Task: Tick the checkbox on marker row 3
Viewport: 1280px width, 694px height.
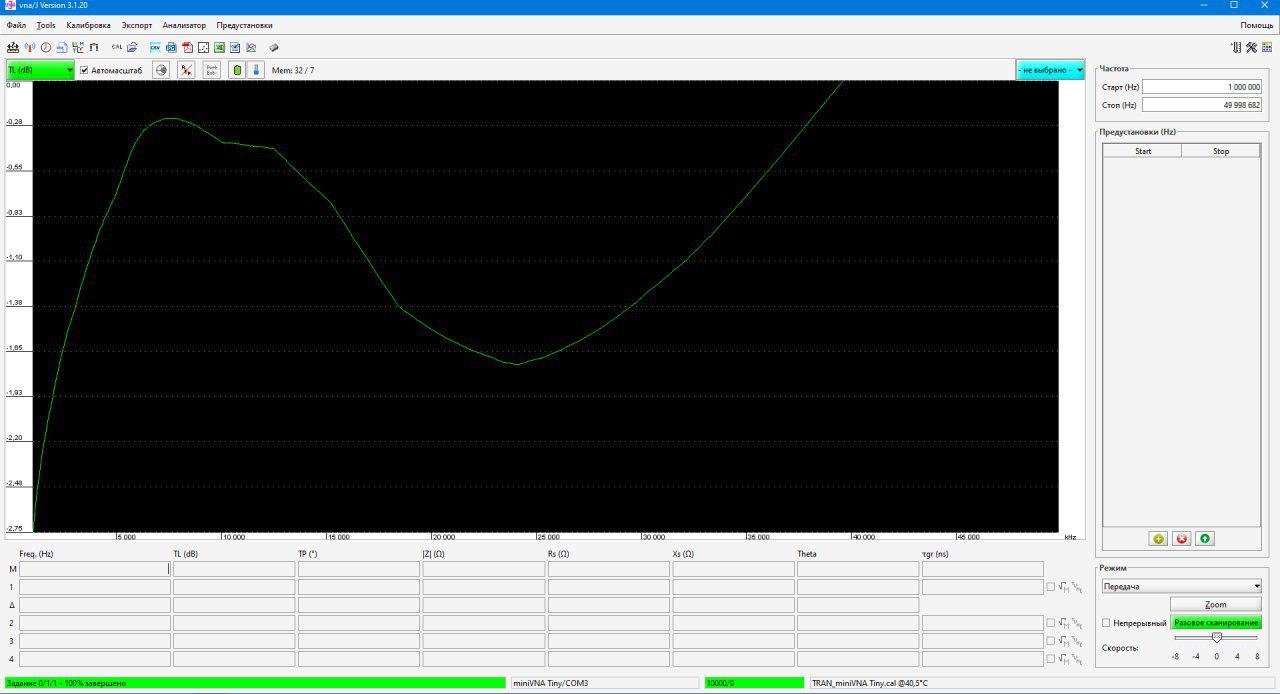Action: (x=1050, y=641)
